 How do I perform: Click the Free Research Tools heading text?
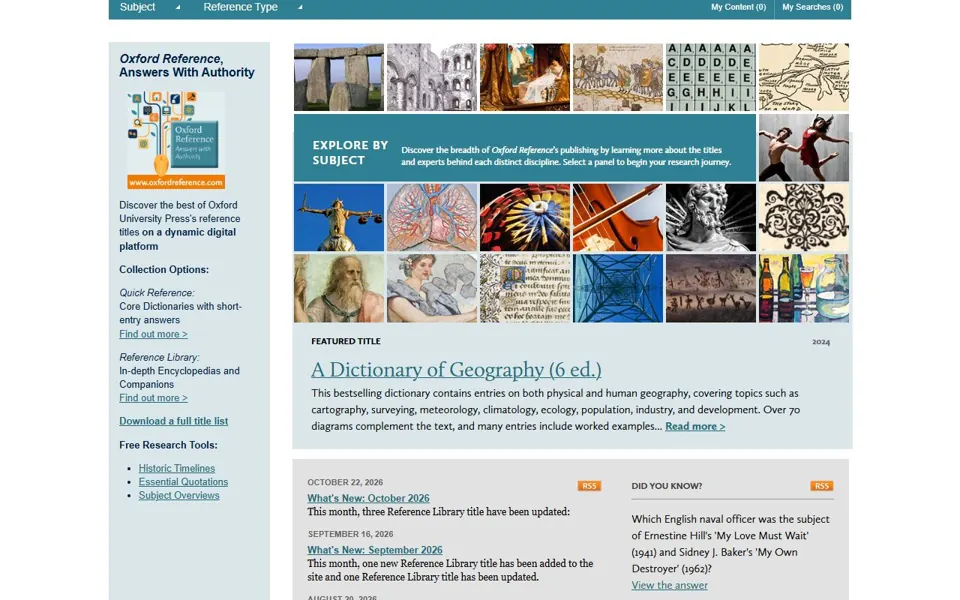click(x=168, y=445)
